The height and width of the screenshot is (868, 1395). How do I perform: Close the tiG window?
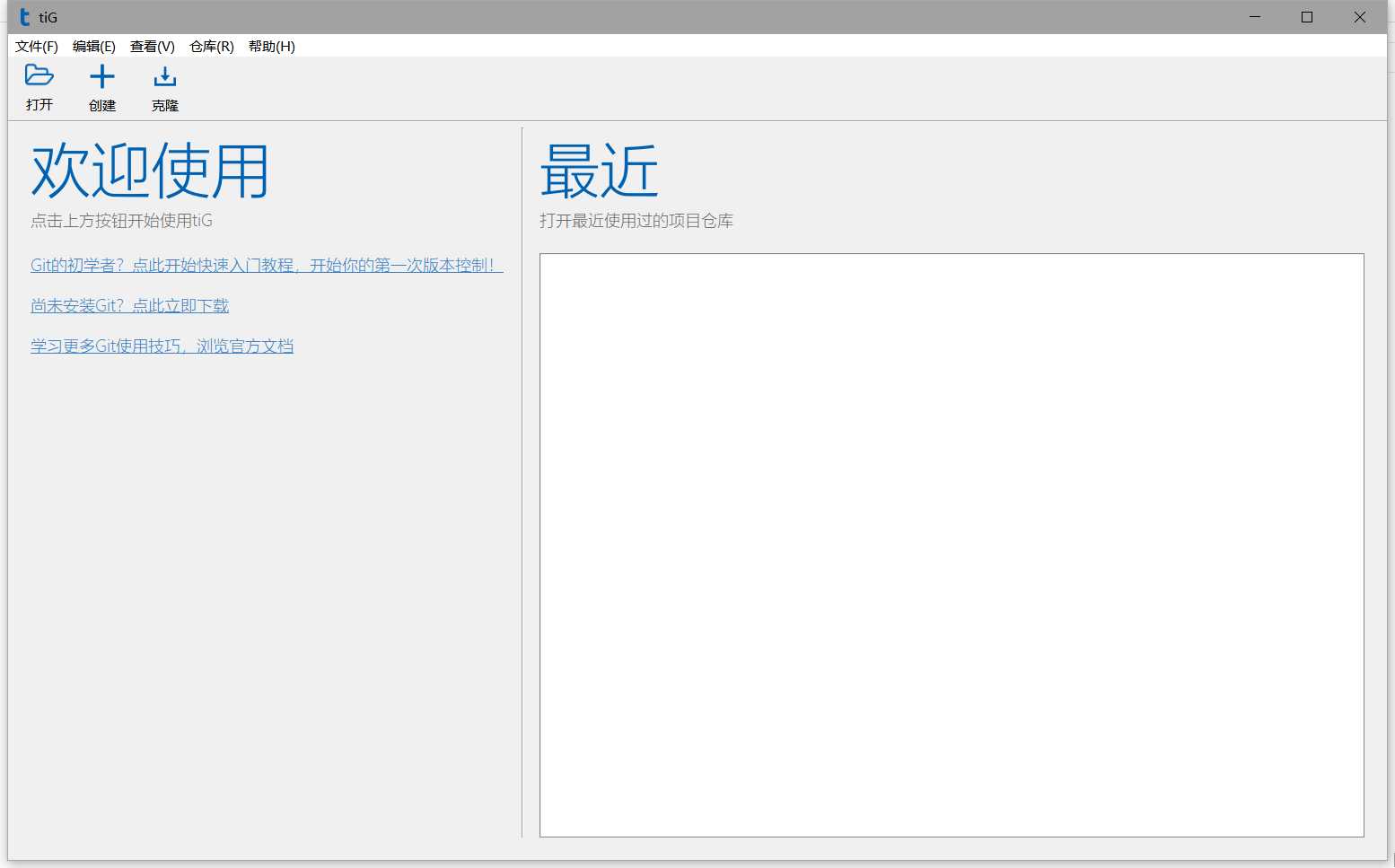click(x=1360, y=17)
